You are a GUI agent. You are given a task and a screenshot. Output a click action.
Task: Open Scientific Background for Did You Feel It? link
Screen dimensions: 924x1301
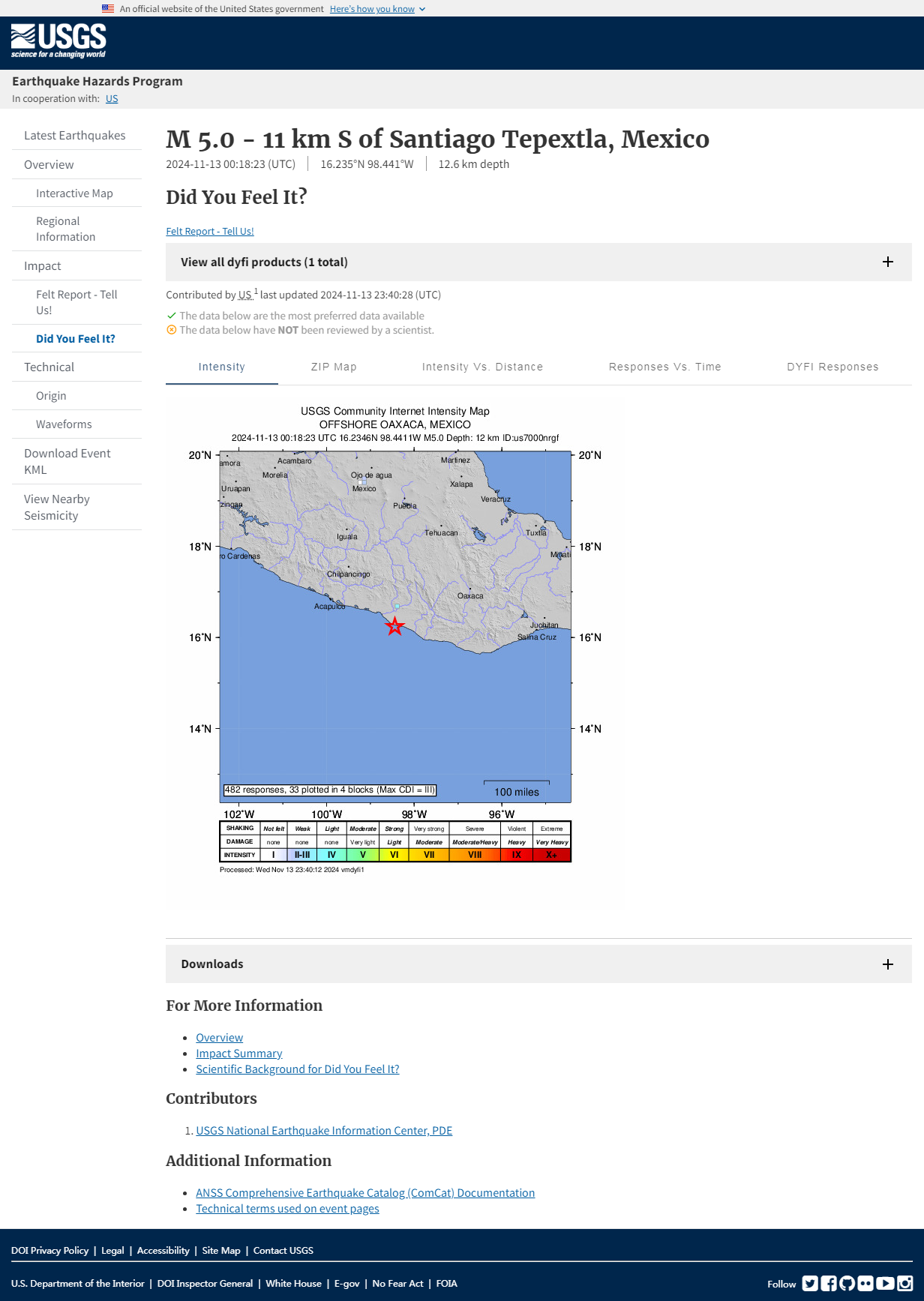click(x=298, y=1069)
